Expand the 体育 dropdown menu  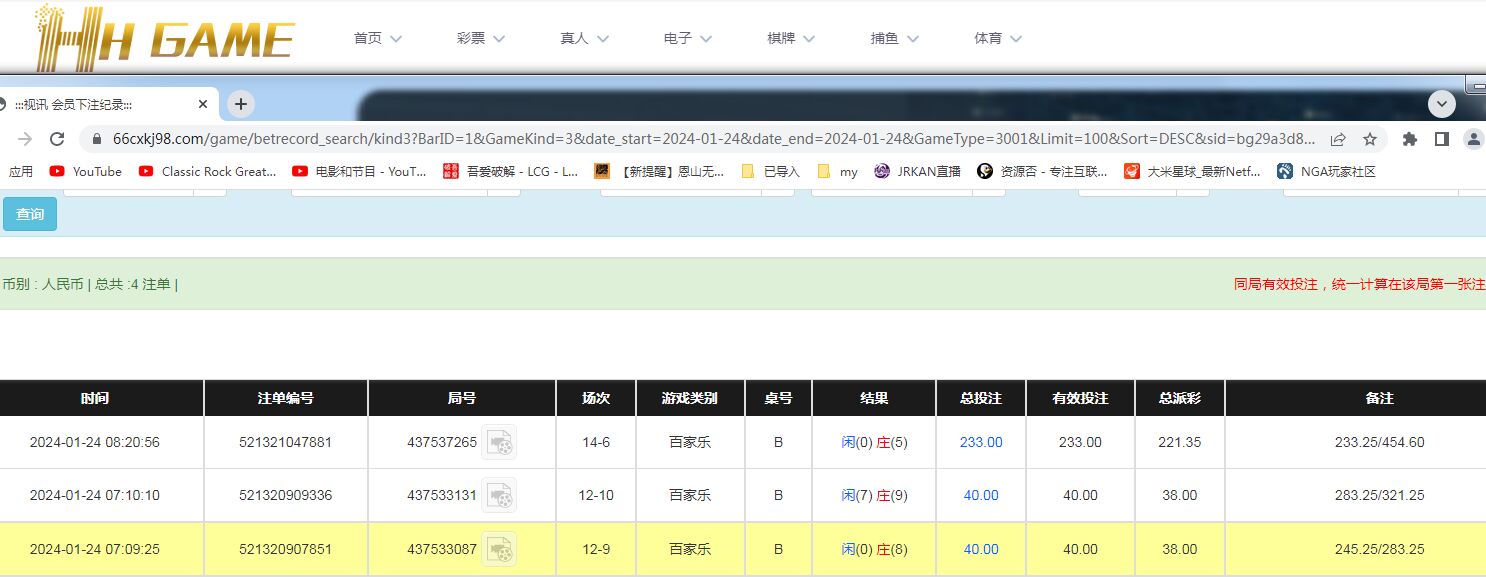[x=998, y=38]
